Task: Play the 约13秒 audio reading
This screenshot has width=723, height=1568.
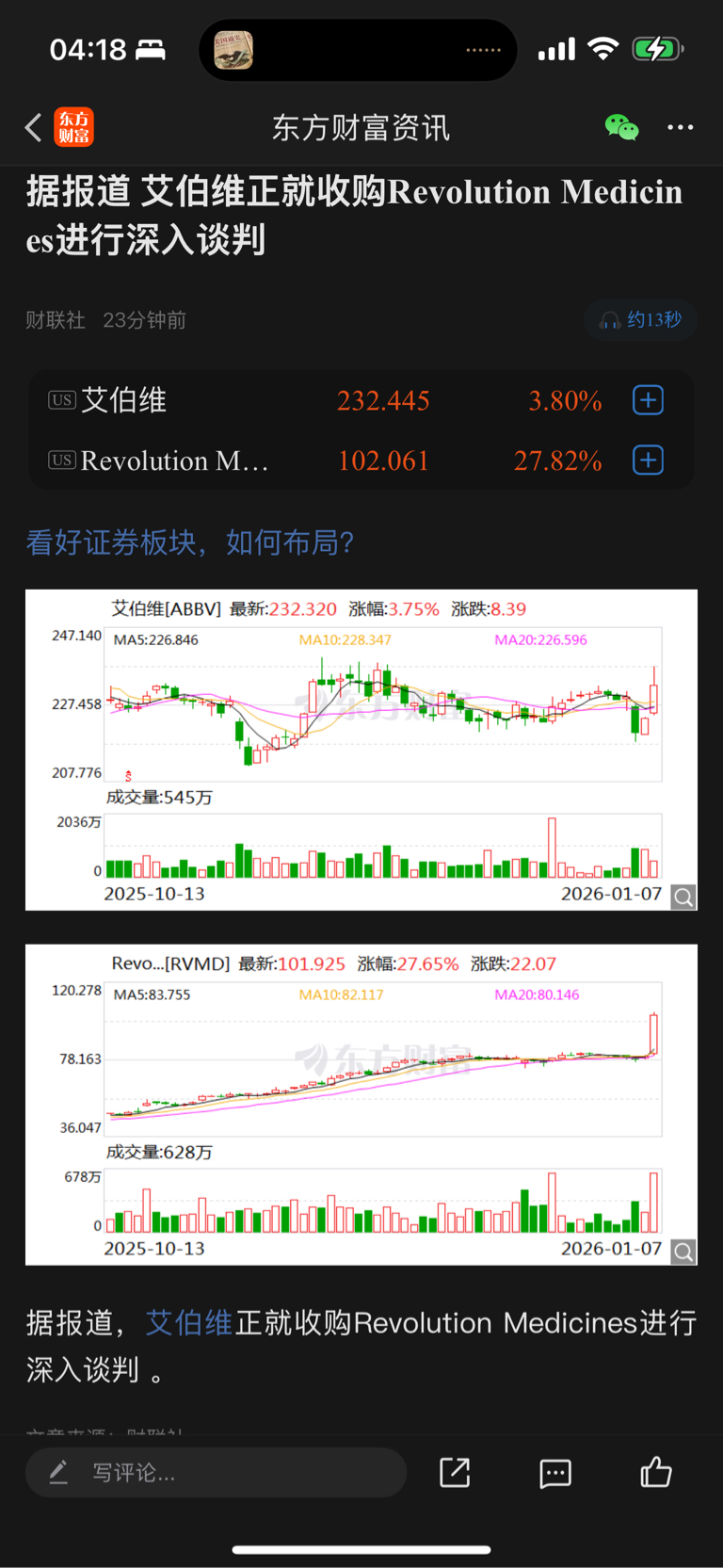Action: (x=641, y=320)
